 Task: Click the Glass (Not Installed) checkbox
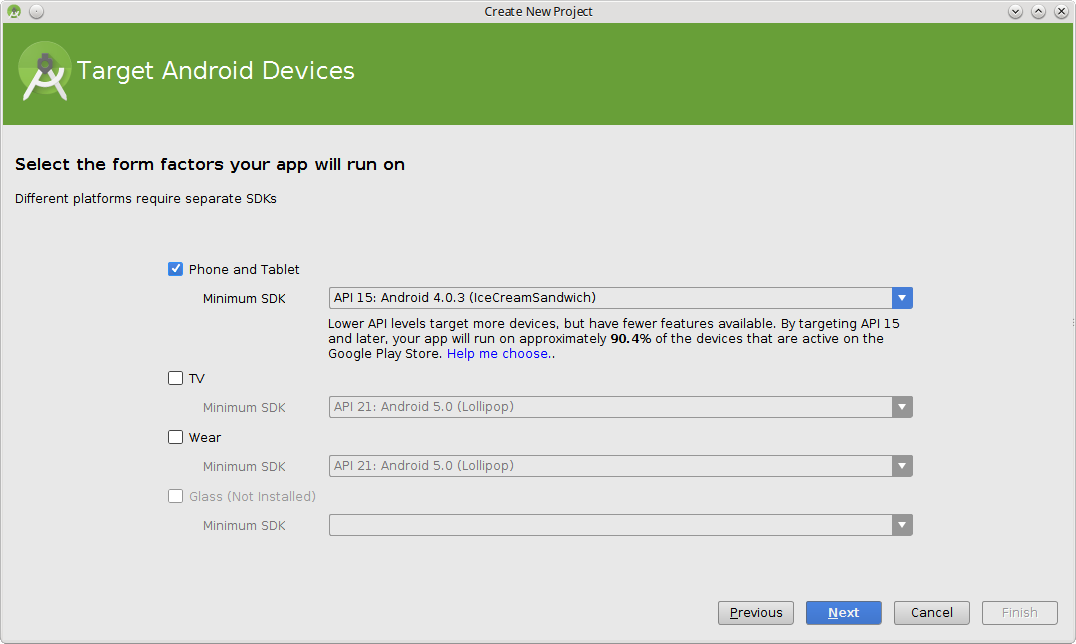tap(176, 496)
